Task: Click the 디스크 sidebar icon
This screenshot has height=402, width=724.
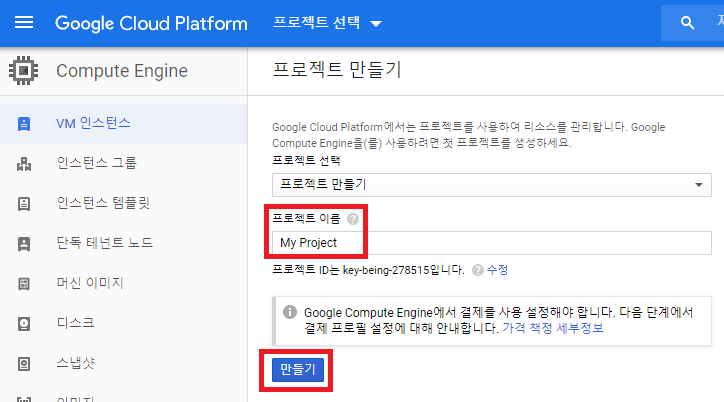Action: click(x=24, y=323)
